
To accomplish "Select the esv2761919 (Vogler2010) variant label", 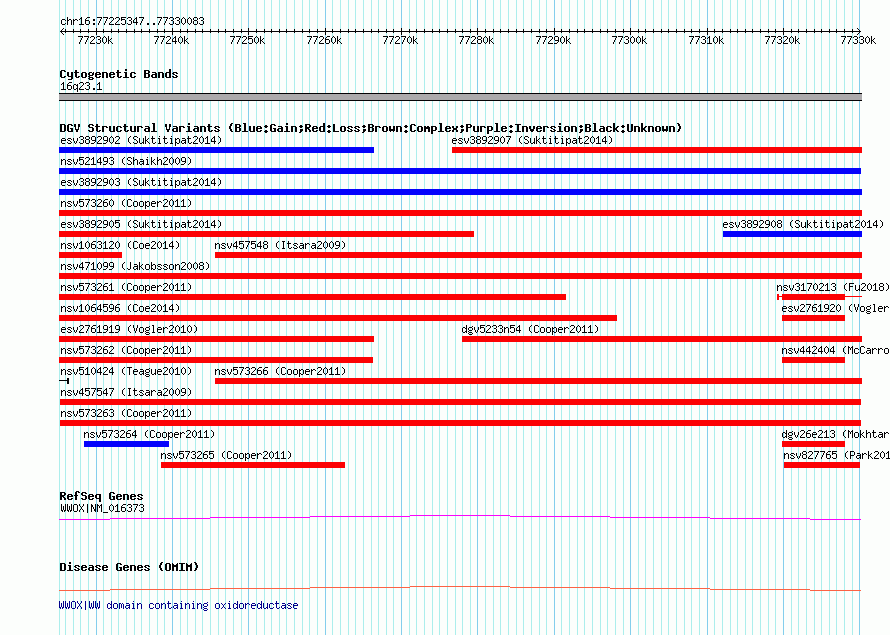I will pyautogui.click(x=129, y=329).
